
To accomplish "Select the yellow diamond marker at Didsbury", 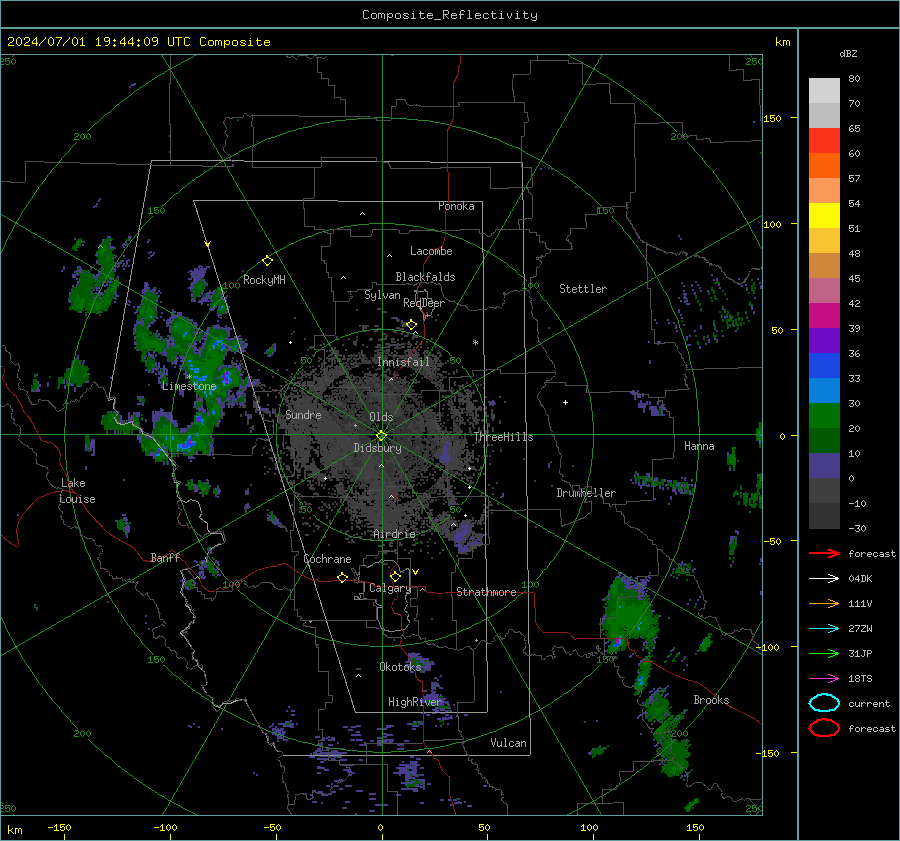I will click(x=381, y=436).
